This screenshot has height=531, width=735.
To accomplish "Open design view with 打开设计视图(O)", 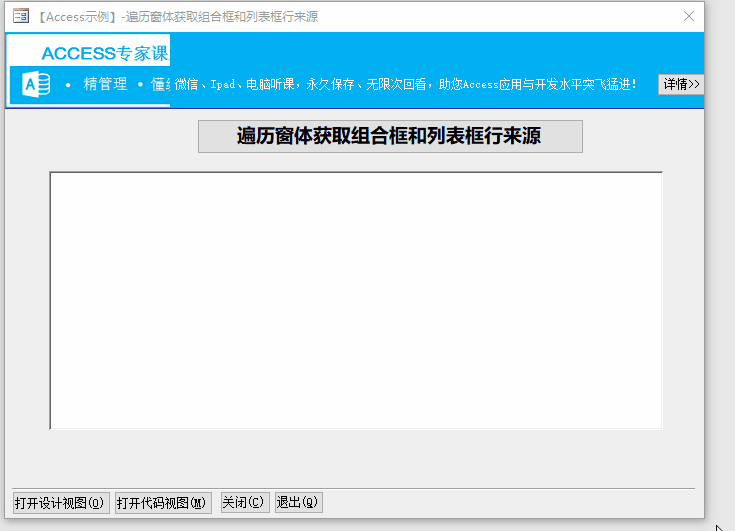I will pyautogui.click(x=61, y=503).
